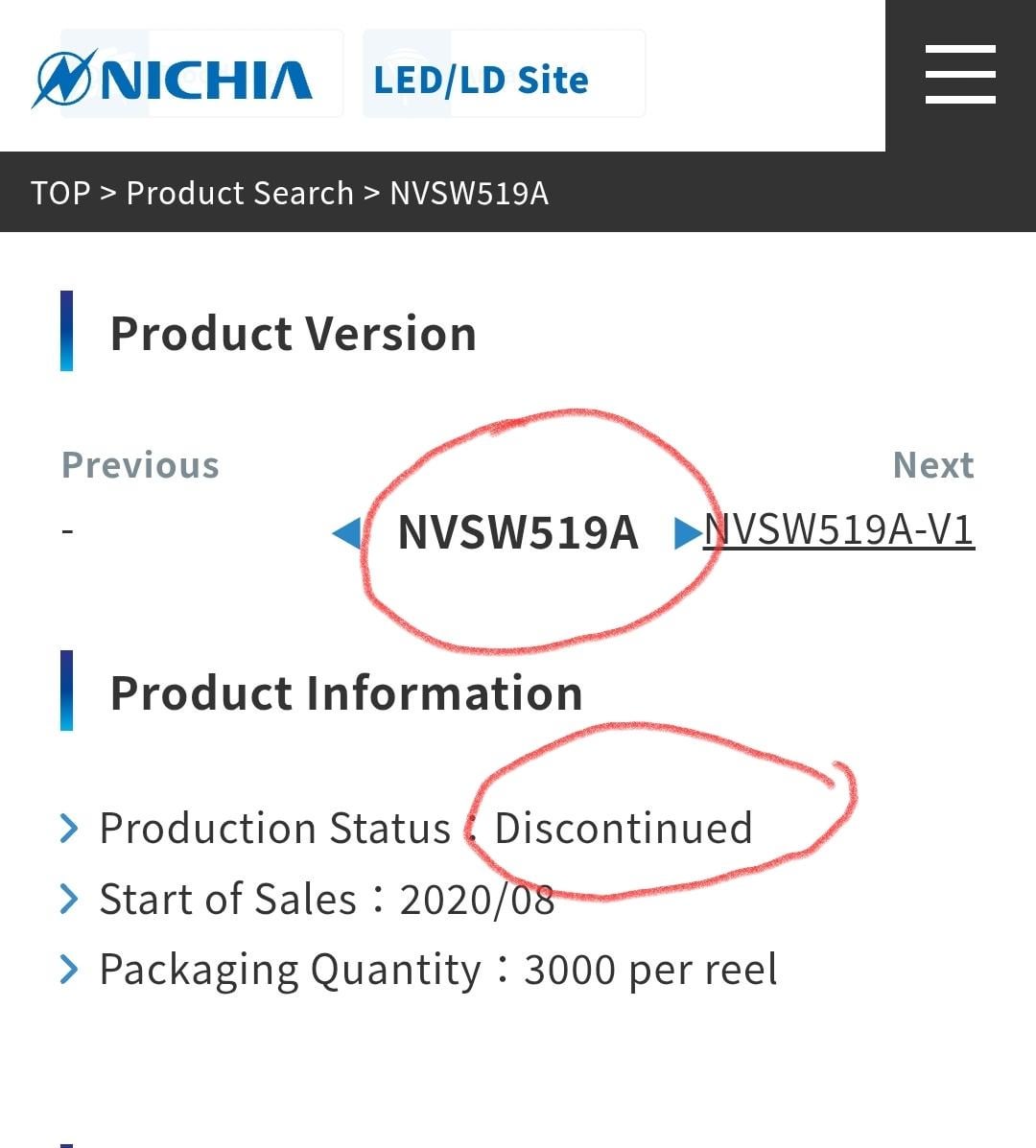The width and height of the screenshot is (1036, 1148).
Task: Go to TOP in the breadcrumb
Action: click(x=60, y=193)
